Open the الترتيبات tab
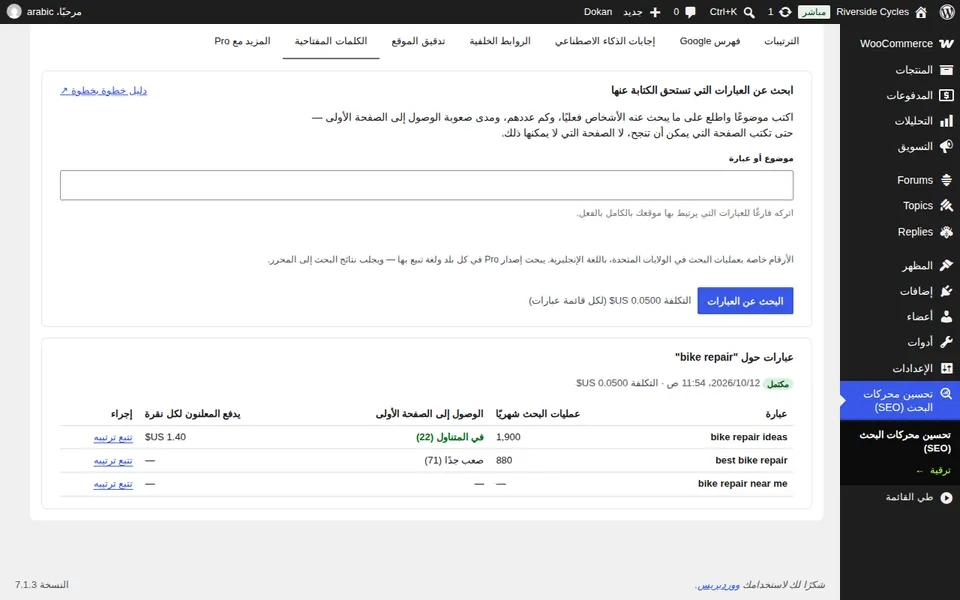This screenshot has width=960, height=600. (781, 41)
